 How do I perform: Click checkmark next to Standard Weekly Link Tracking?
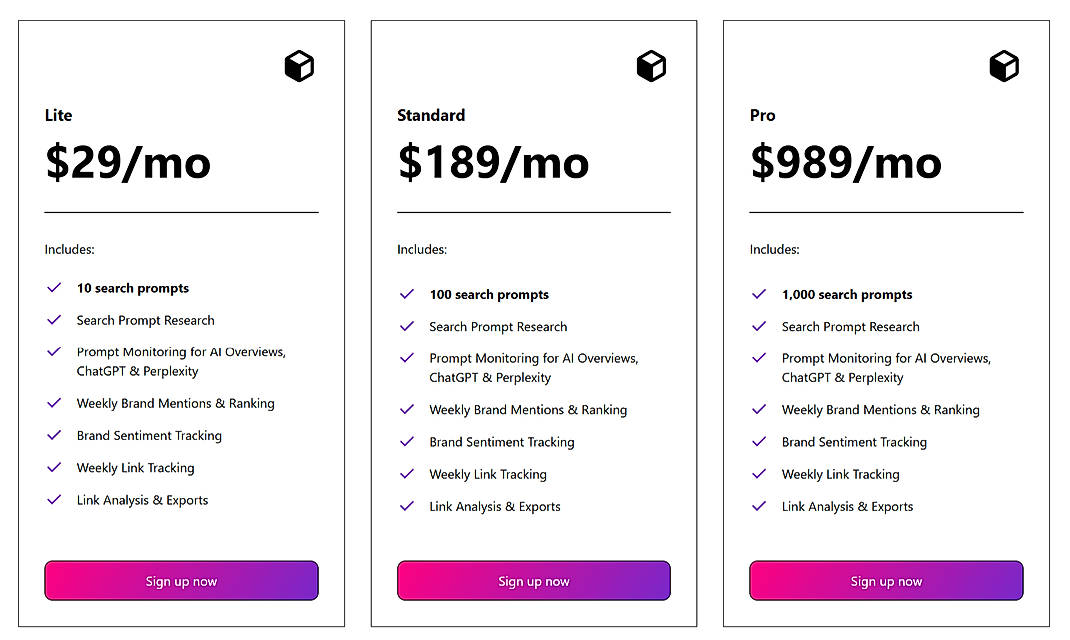pos(407,474)
